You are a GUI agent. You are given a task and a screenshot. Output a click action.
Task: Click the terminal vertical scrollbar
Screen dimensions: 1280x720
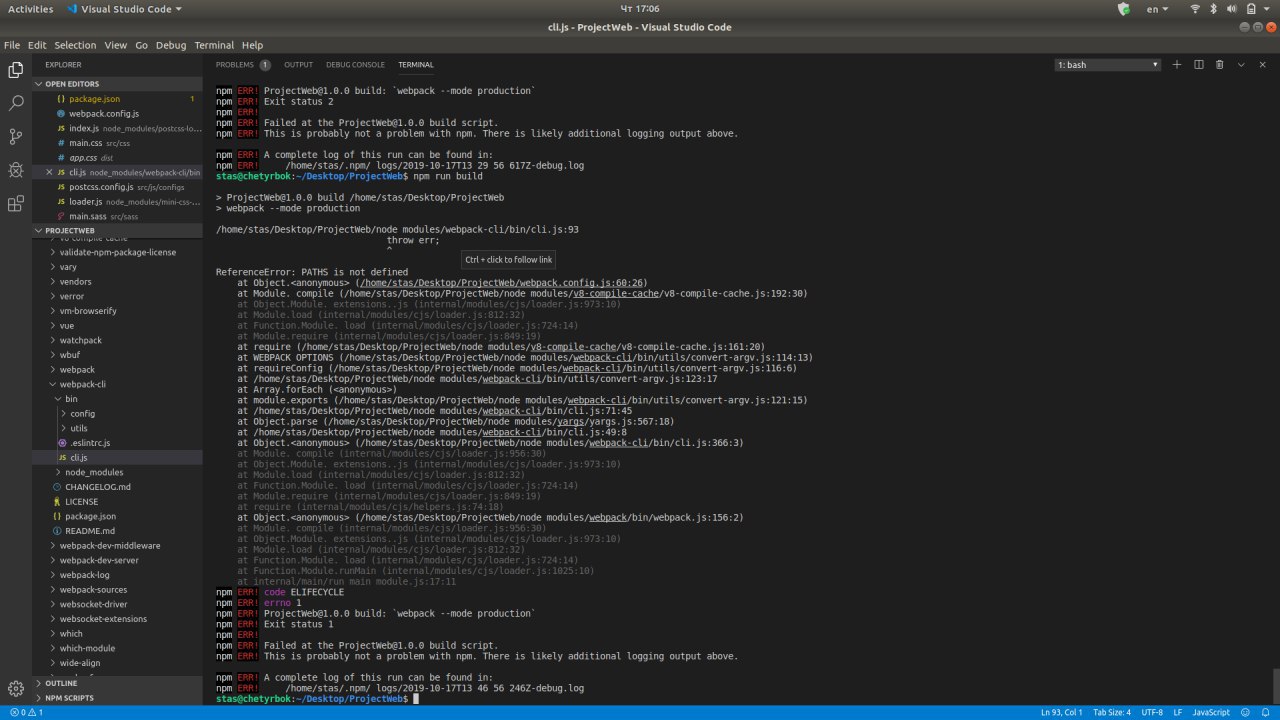[x=1275, y=686]
